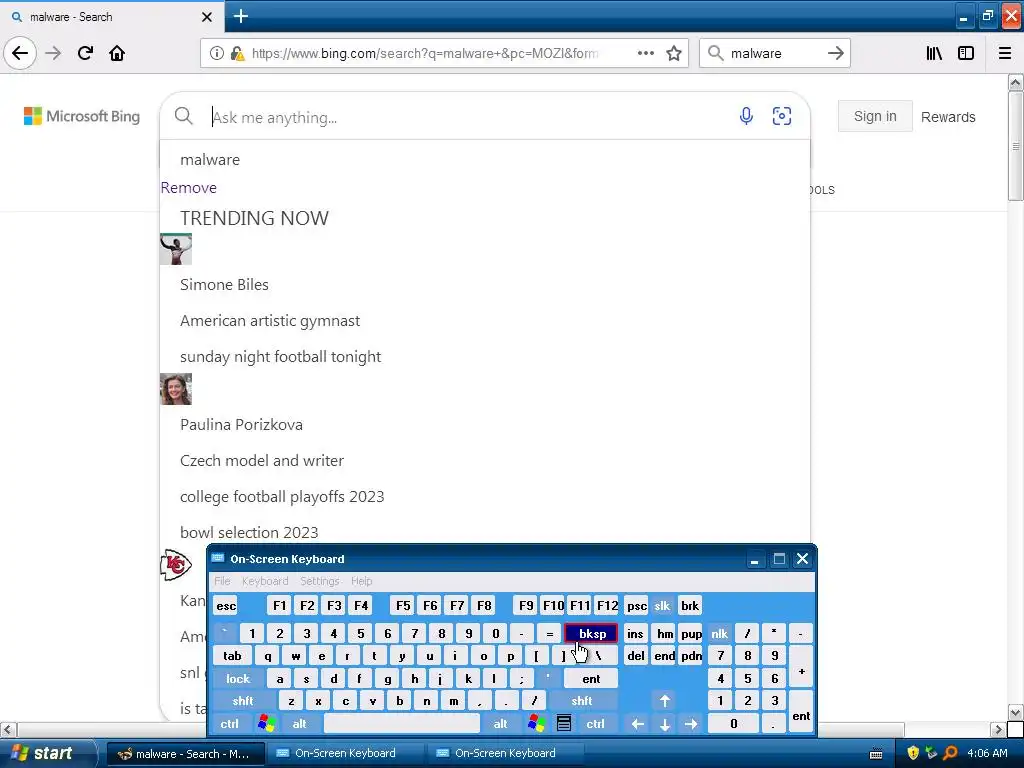
Task: Choose college football playoffs 2023 suggestion
Action: (281, 496)
